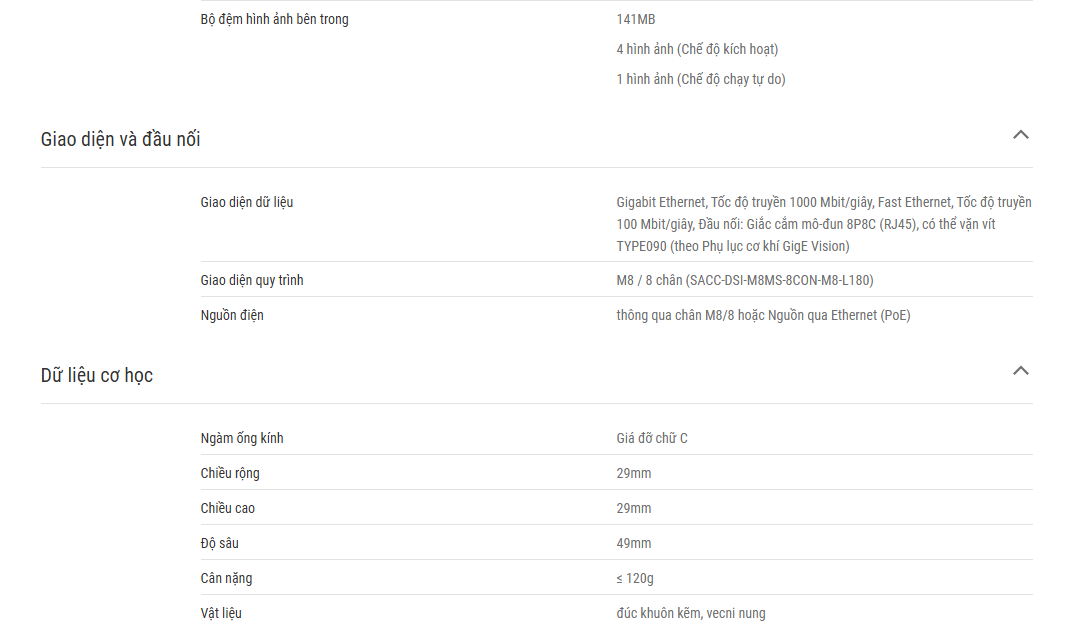Select the Độ sâu row label

pyautogui.click(x=220, y=543)
